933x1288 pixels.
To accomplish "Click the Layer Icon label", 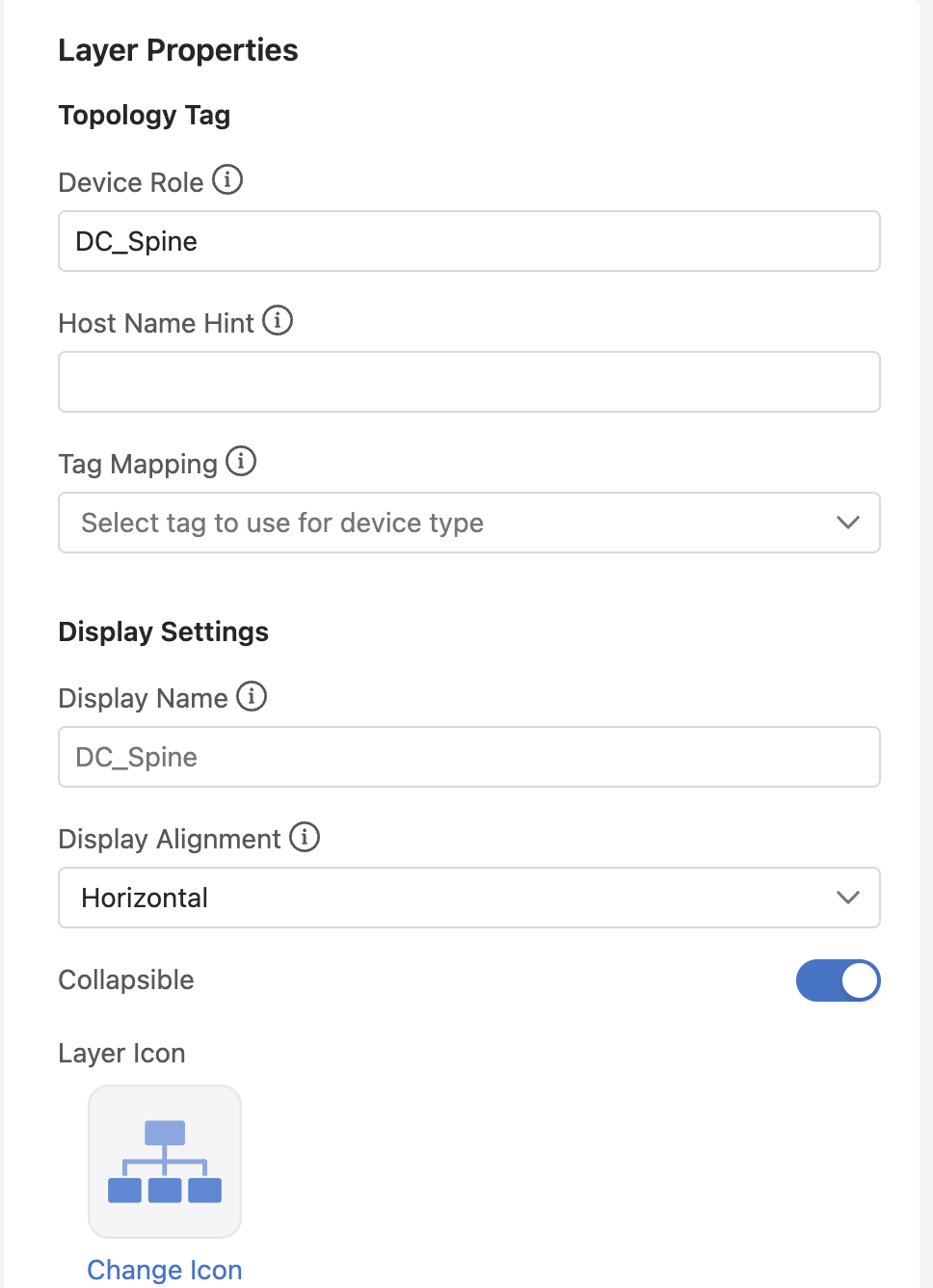I will 121,1054.
